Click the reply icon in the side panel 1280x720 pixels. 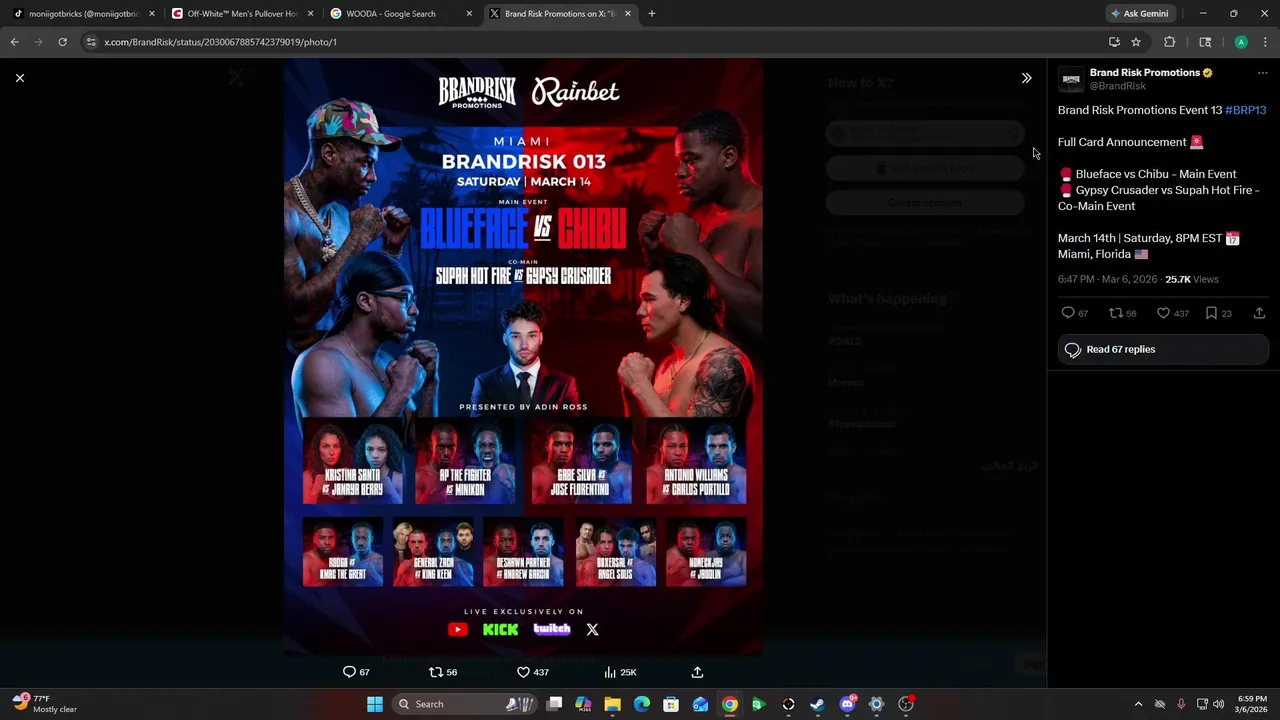pyautogui.click(x=1068, y=313)
